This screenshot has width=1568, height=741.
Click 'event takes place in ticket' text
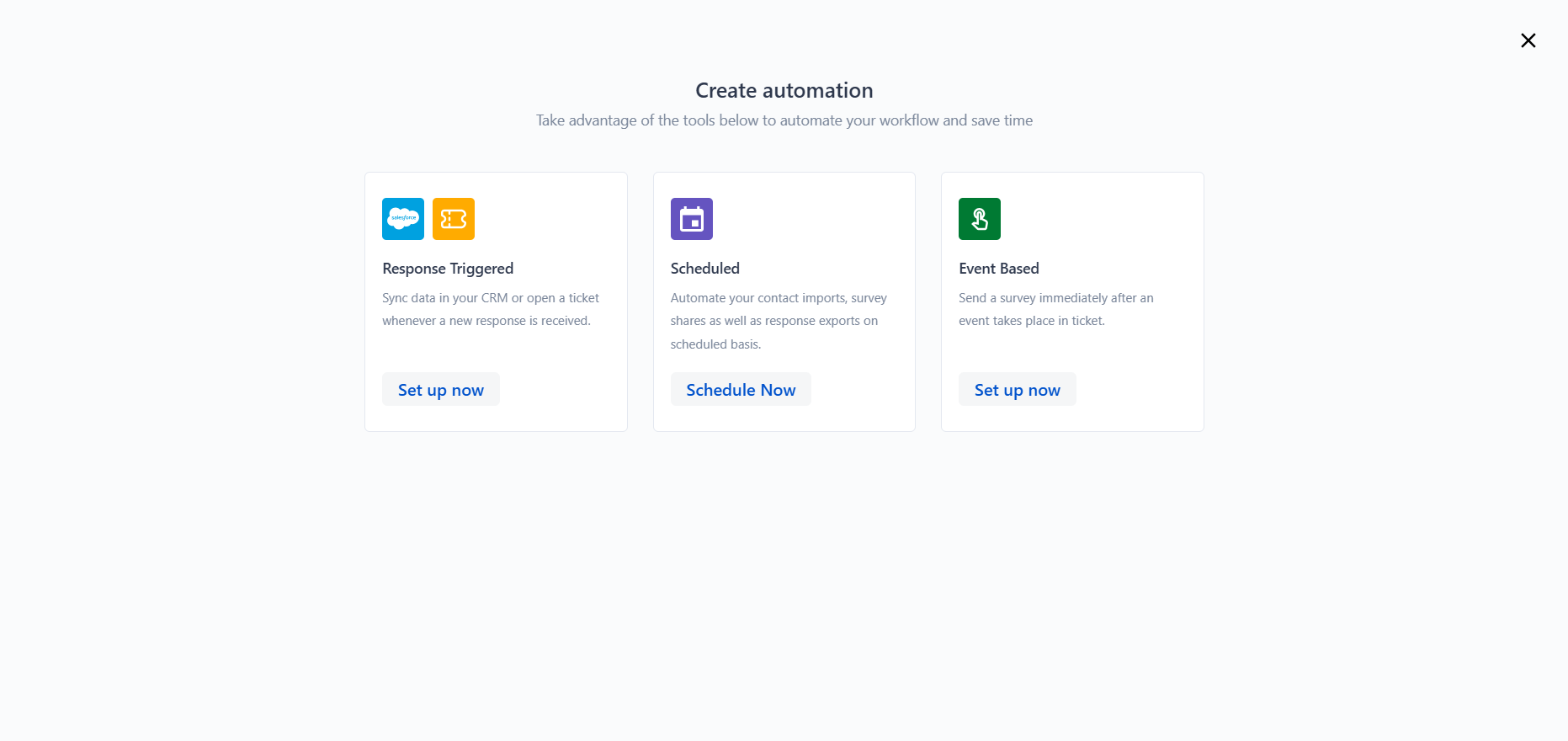[x=1031, y=321]
